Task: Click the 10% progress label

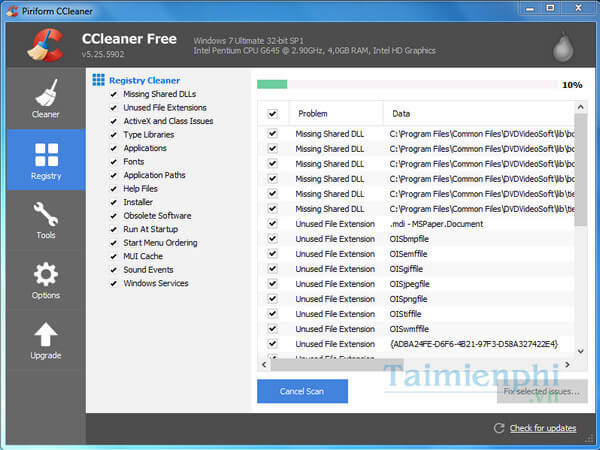Action: click(x=572, y=85)
